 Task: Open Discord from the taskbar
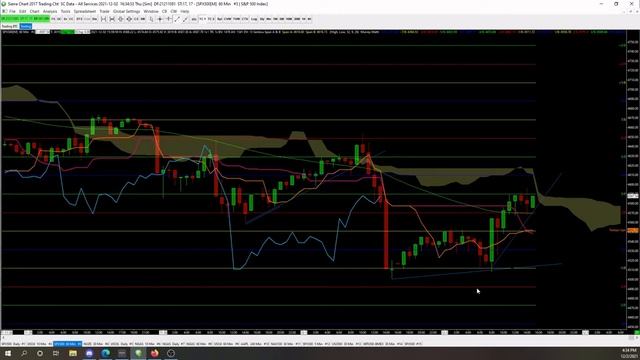(89, 353)
